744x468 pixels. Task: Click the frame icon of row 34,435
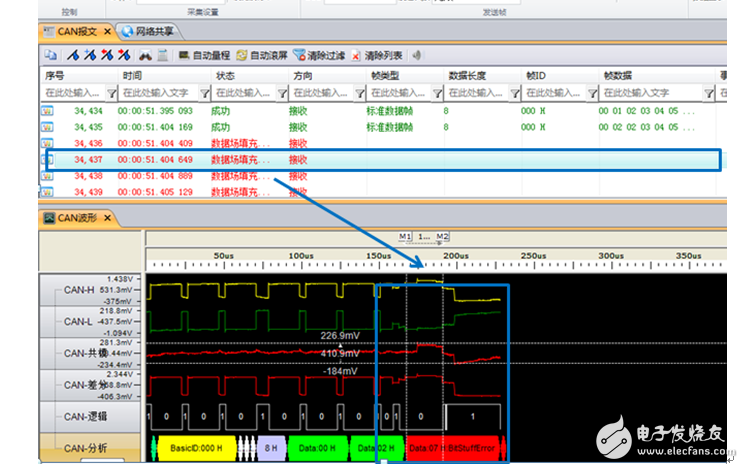[x=47, y=127]
